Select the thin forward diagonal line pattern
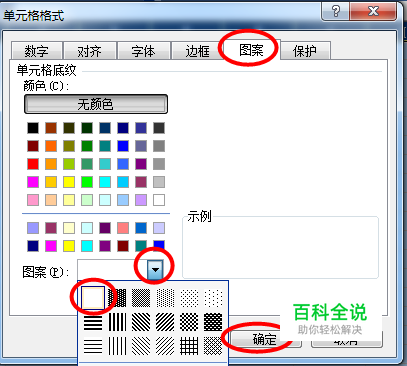The height and width of the screenshot is (366, 407). pyautogui.click(x=165, y=346)
